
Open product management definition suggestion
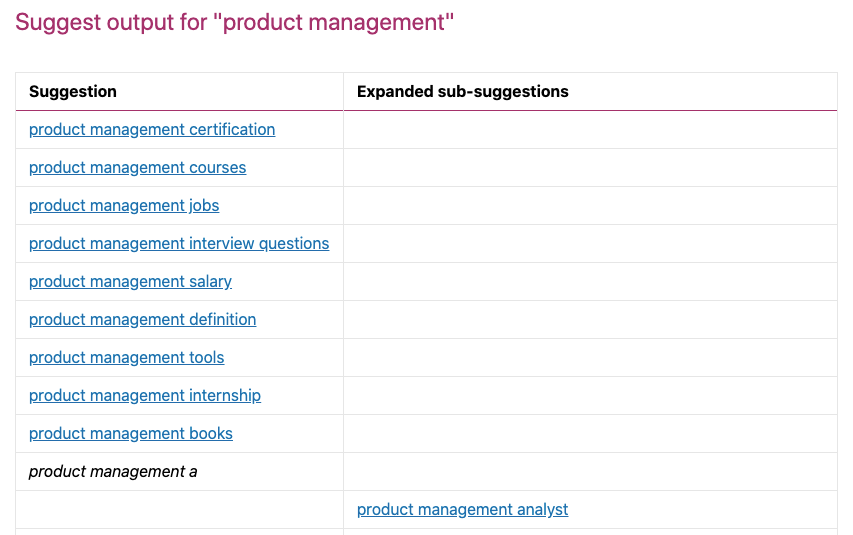(143, 319)
